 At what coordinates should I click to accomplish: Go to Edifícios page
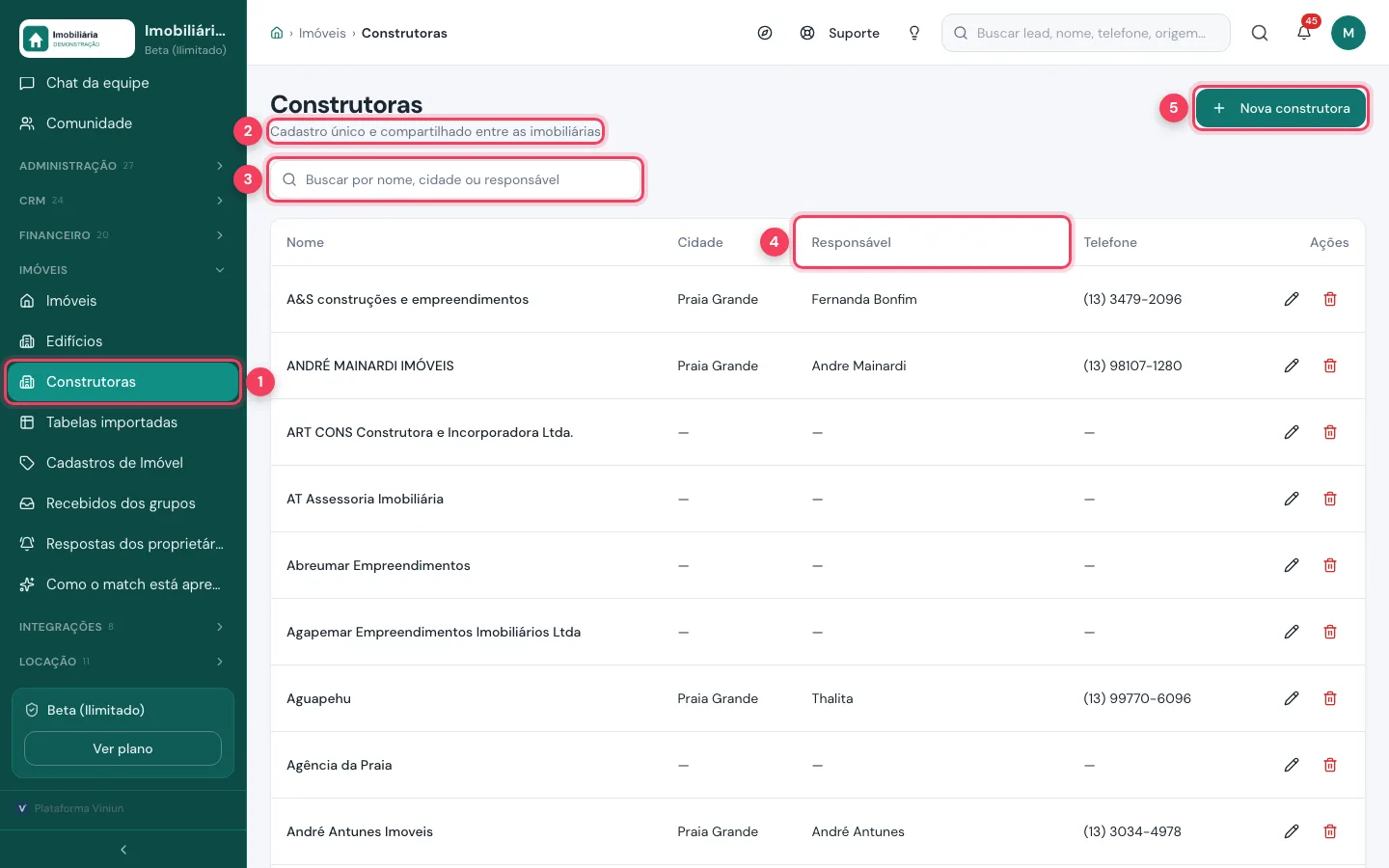point(123,341)
